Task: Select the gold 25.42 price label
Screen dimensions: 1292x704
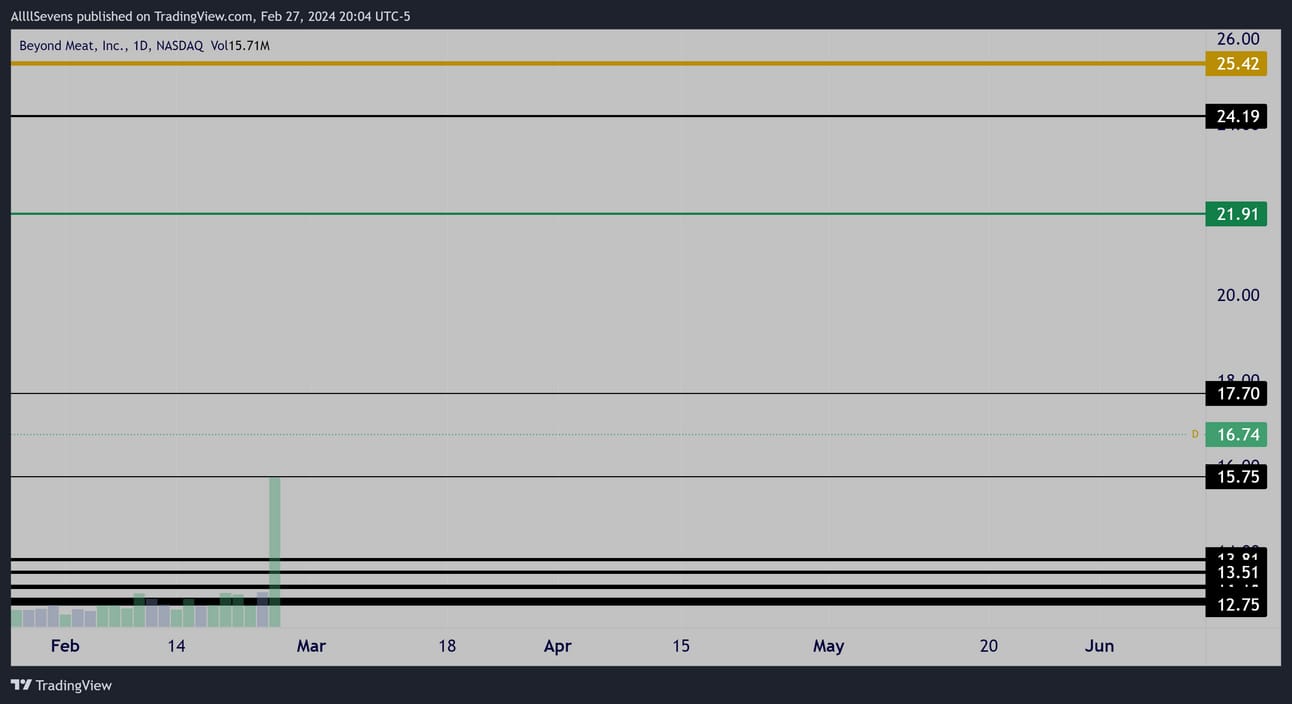Action: 1237,64
